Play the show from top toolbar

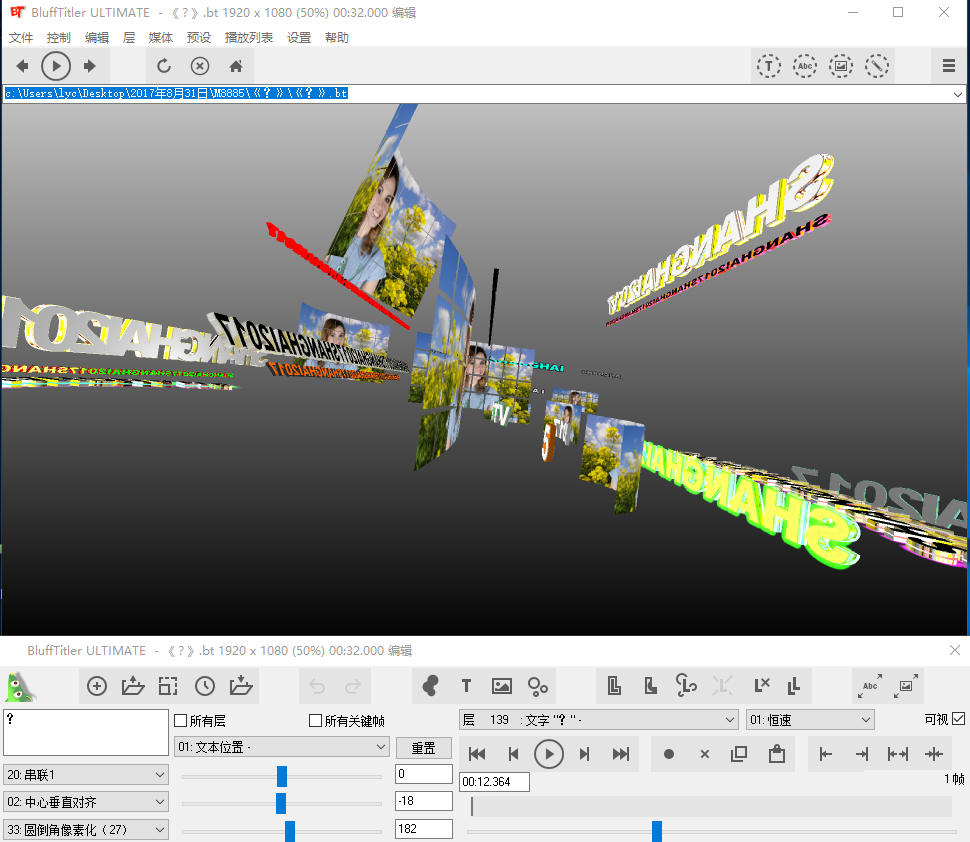[x=56, y=66]
